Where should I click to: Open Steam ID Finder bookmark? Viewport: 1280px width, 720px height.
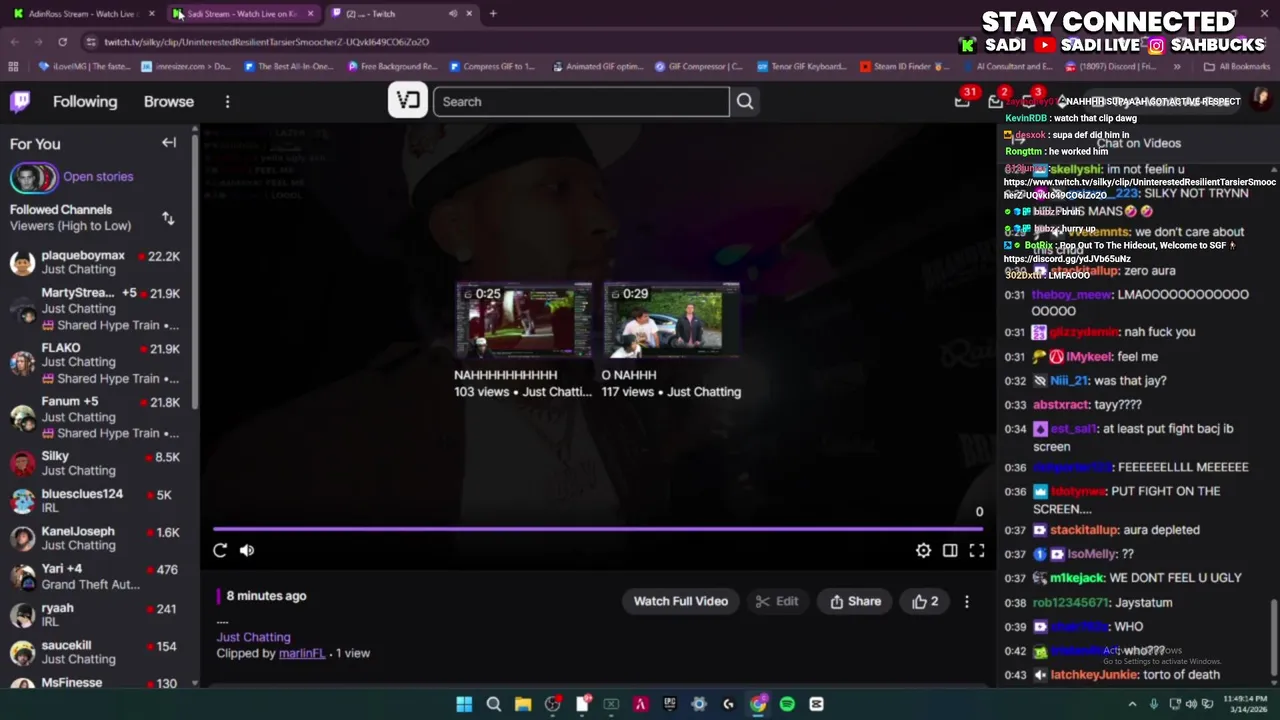tap(903, 67)
